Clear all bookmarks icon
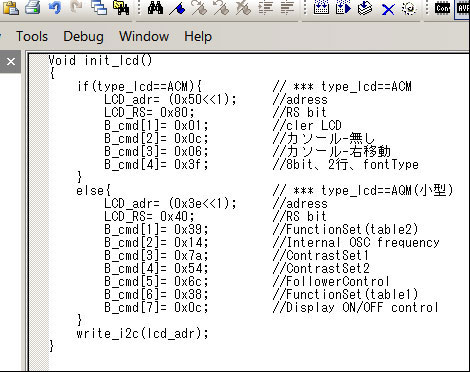Image resolution: width=470 pixels, height=372 pixels. pyautogui.click(x=243, y=8)
